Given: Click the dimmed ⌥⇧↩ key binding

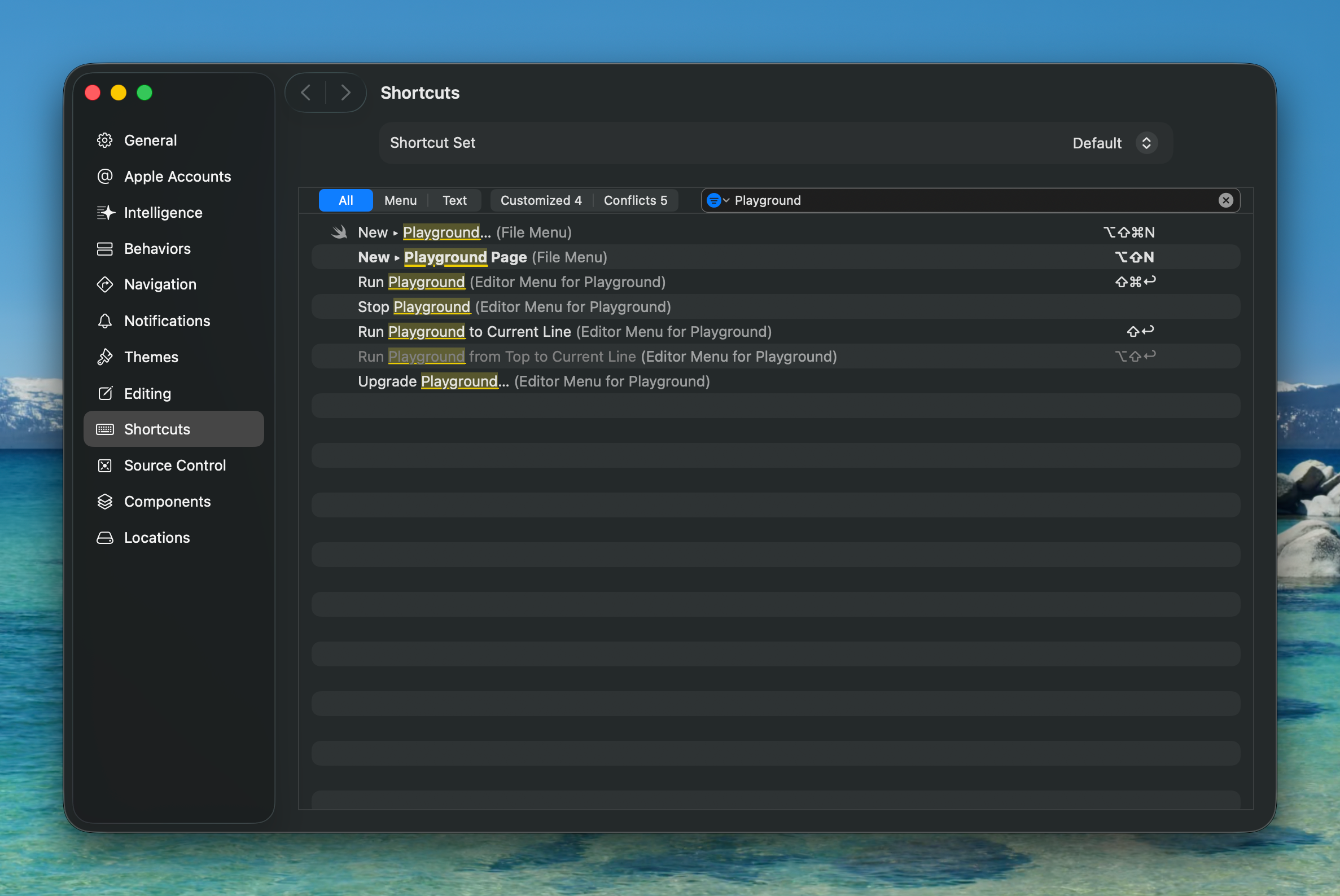Looking at the screenshot, I should 1135,357.
